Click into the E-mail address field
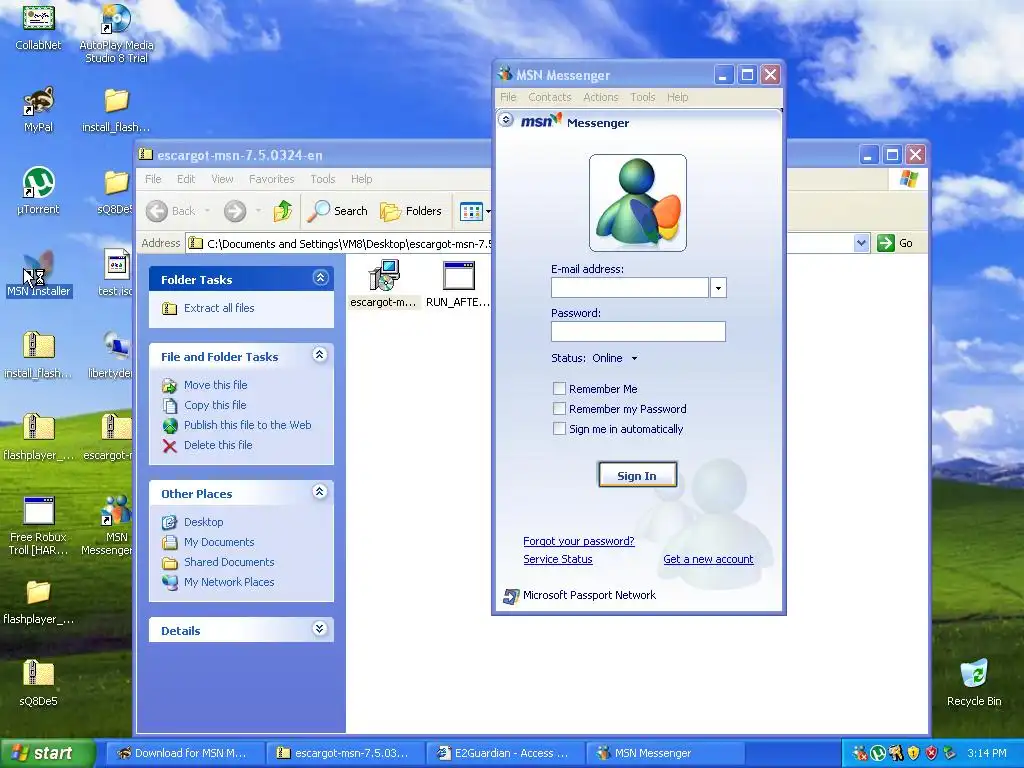 click(x=630, y=288)
